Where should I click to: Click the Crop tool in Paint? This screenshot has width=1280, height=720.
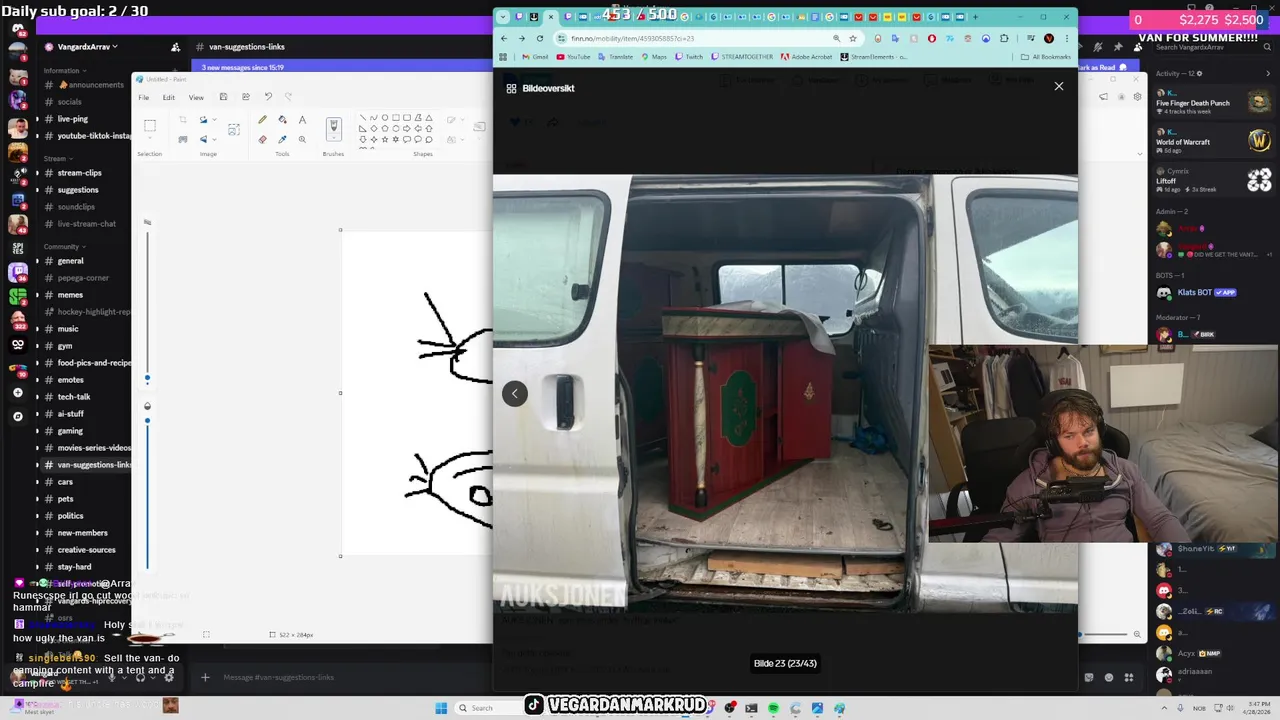point(183,119)
